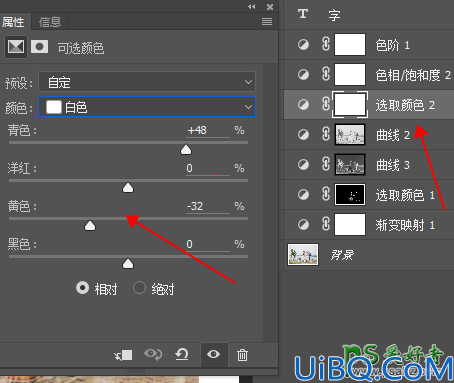The height and width of the screenshot is (383, 454).
Task: Select mask thumbnail of 选取颜色 2 layer
Action: click(x=350, y=104)
